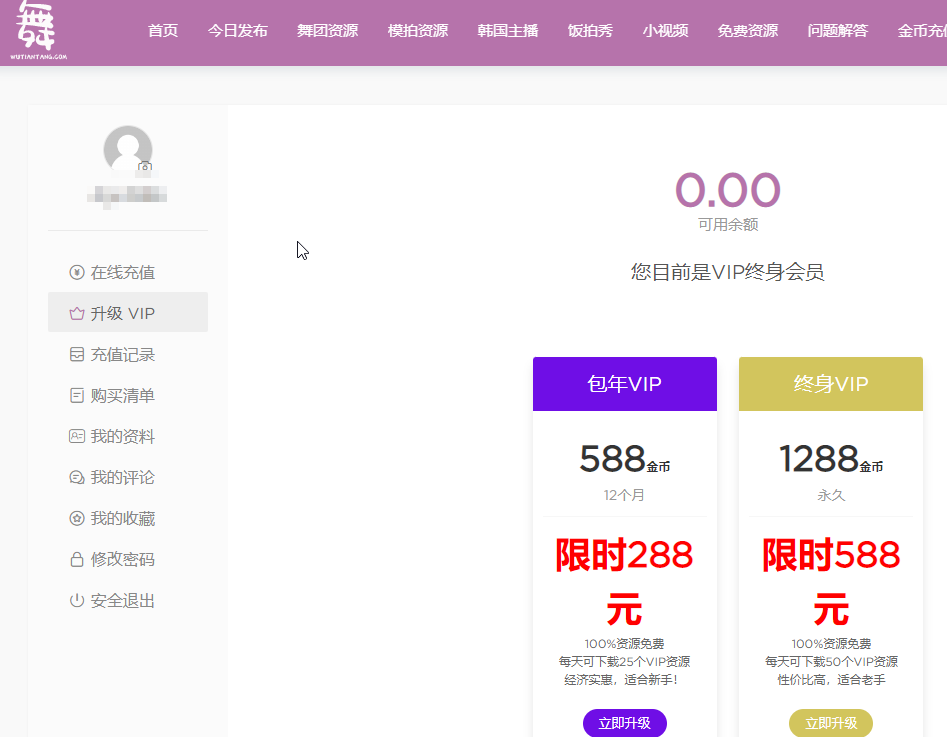947x737 pixels.
Task: Select 模拍资源 navigation item
Action: click(x=418, y=31)
